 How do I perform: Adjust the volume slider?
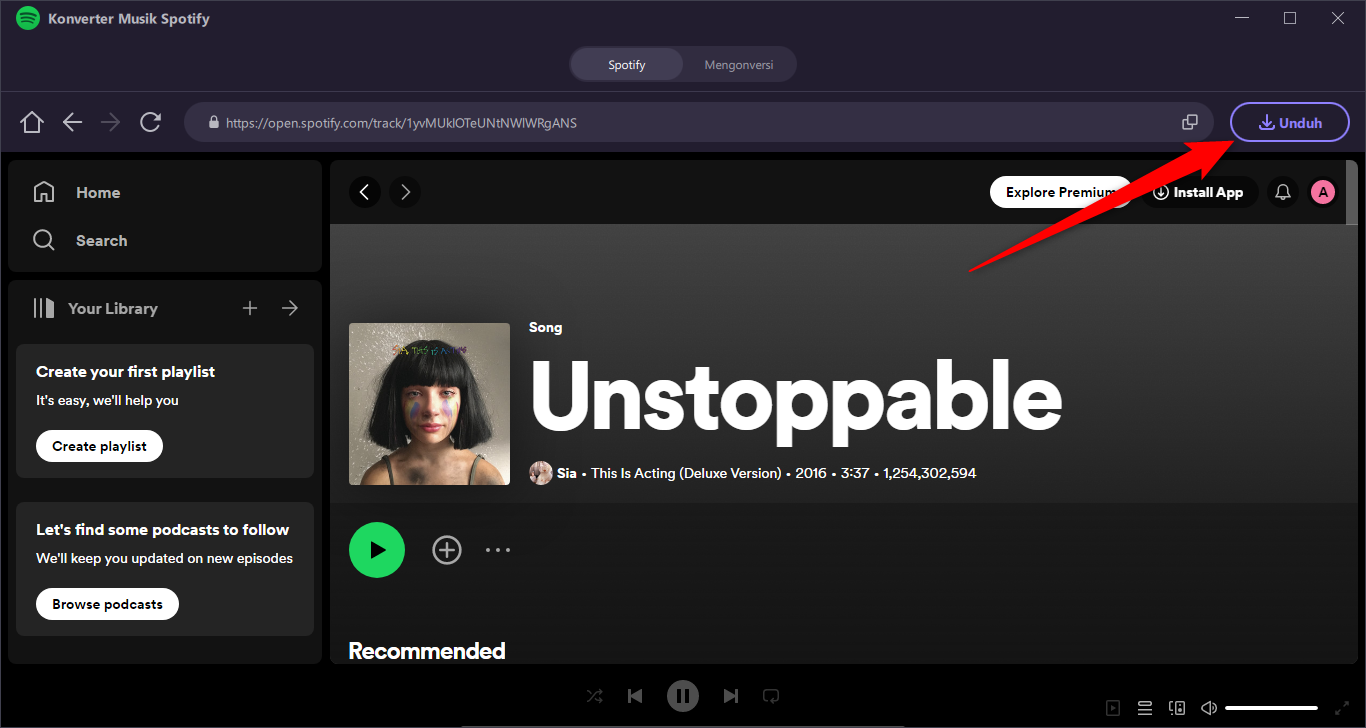[x=1271, y=708]
